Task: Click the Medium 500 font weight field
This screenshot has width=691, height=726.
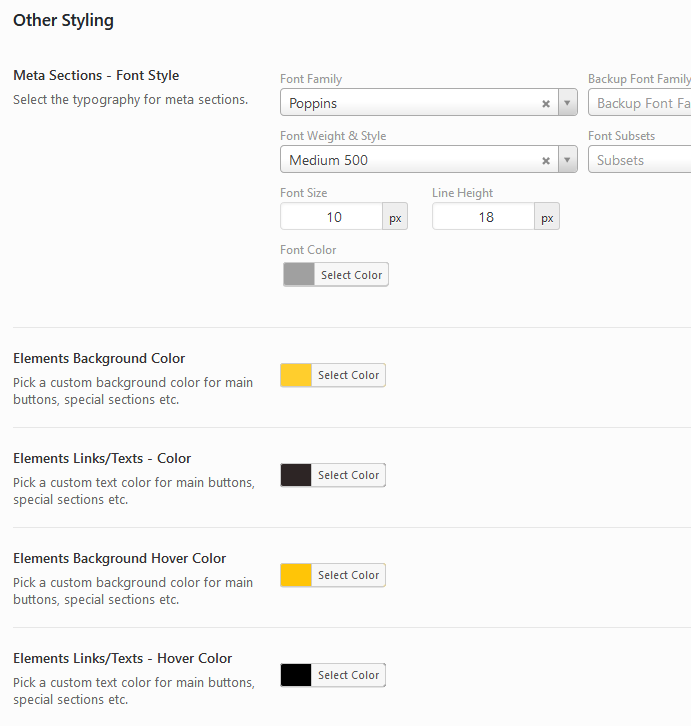Action: (x=410, y=160)
